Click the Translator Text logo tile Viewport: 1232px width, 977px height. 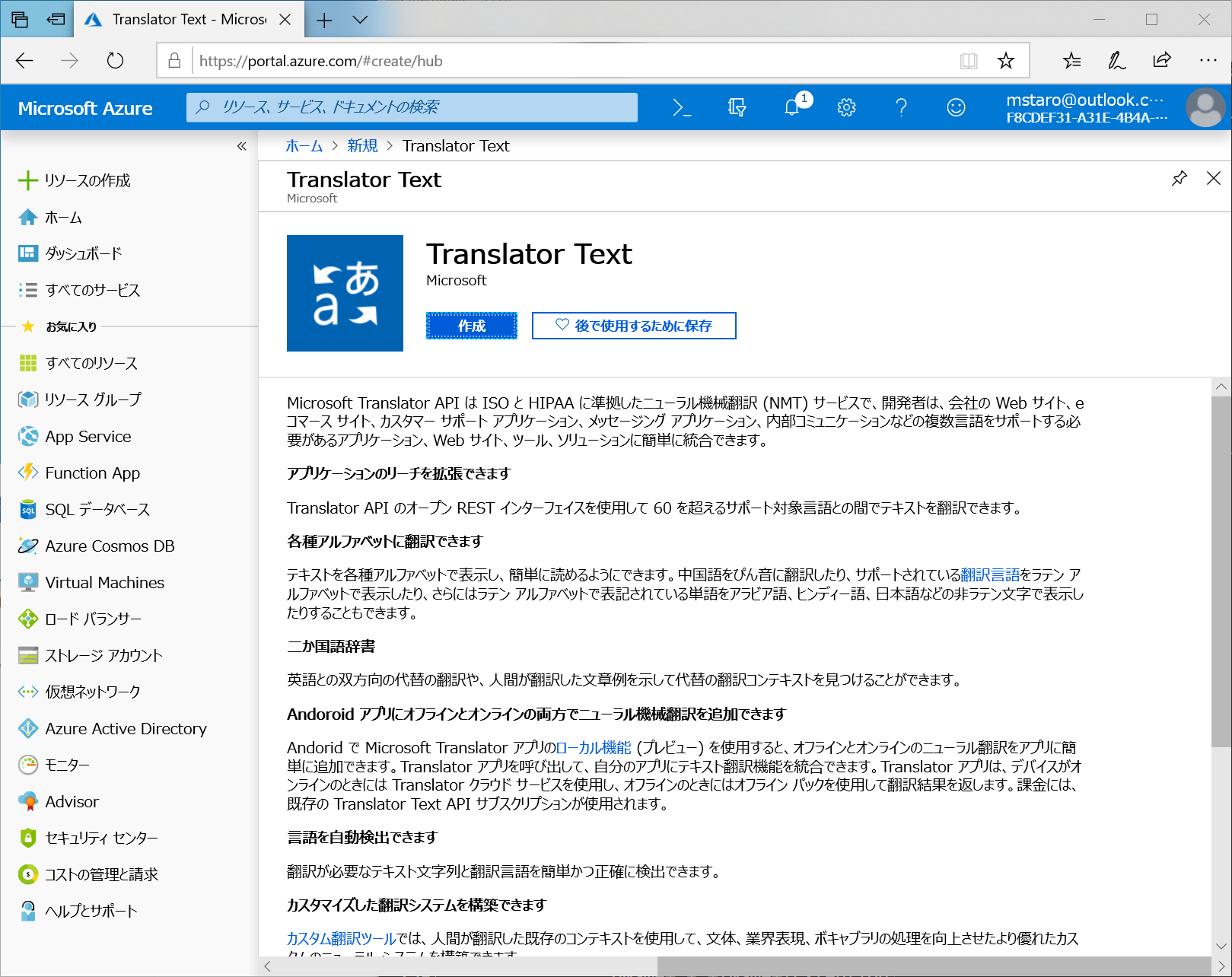click(345, 293)
